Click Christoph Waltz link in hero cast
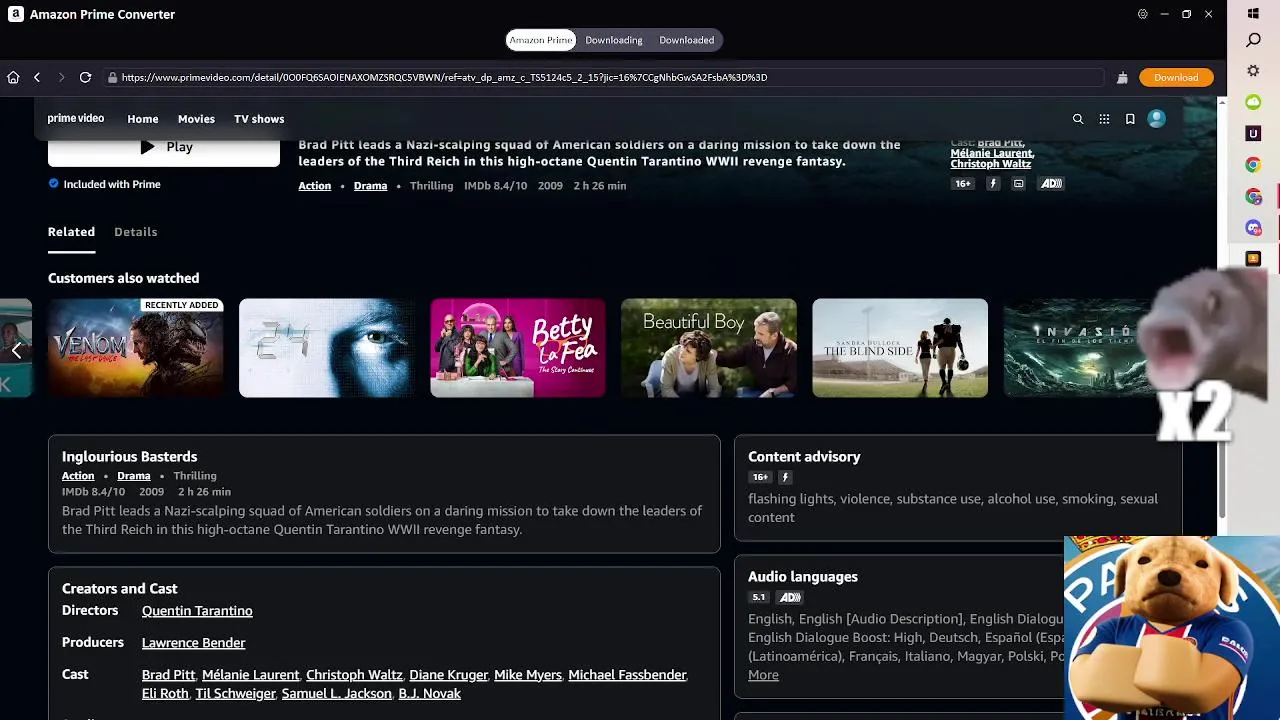The height and width of the screenshot is (720, 1280). click(990, 164)
